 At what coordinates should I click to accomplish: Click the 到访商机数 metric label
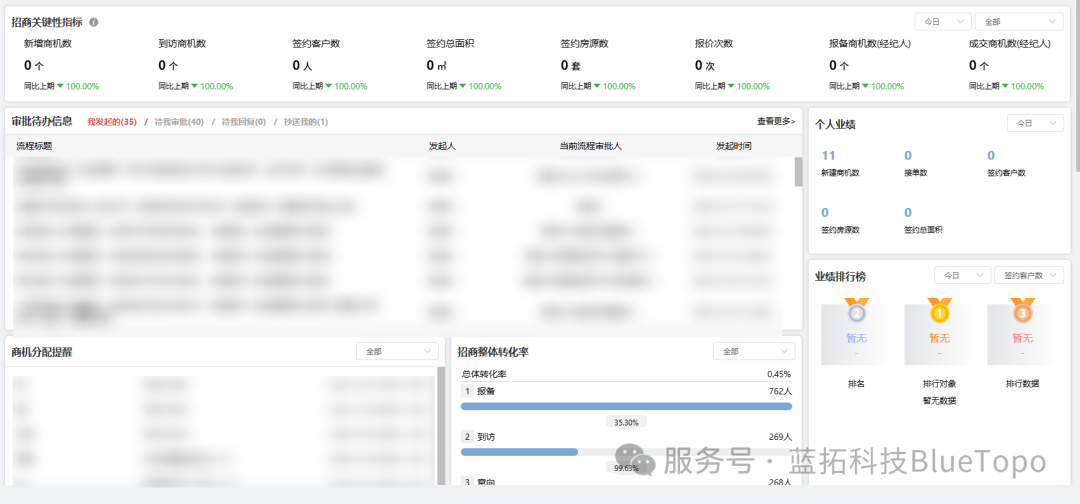(182, 43)
